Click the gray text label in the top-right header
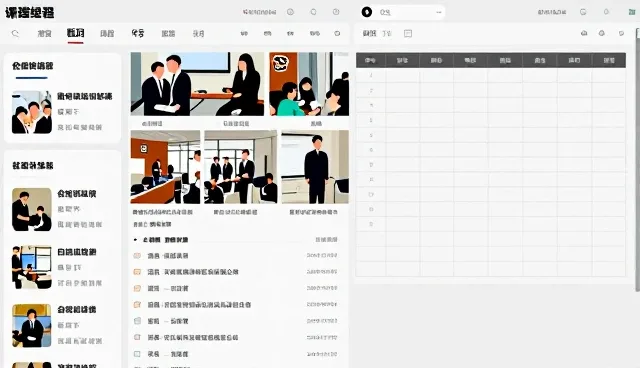Image resolution: width=640 pixels, height=368 pixels. click(552, 12)
